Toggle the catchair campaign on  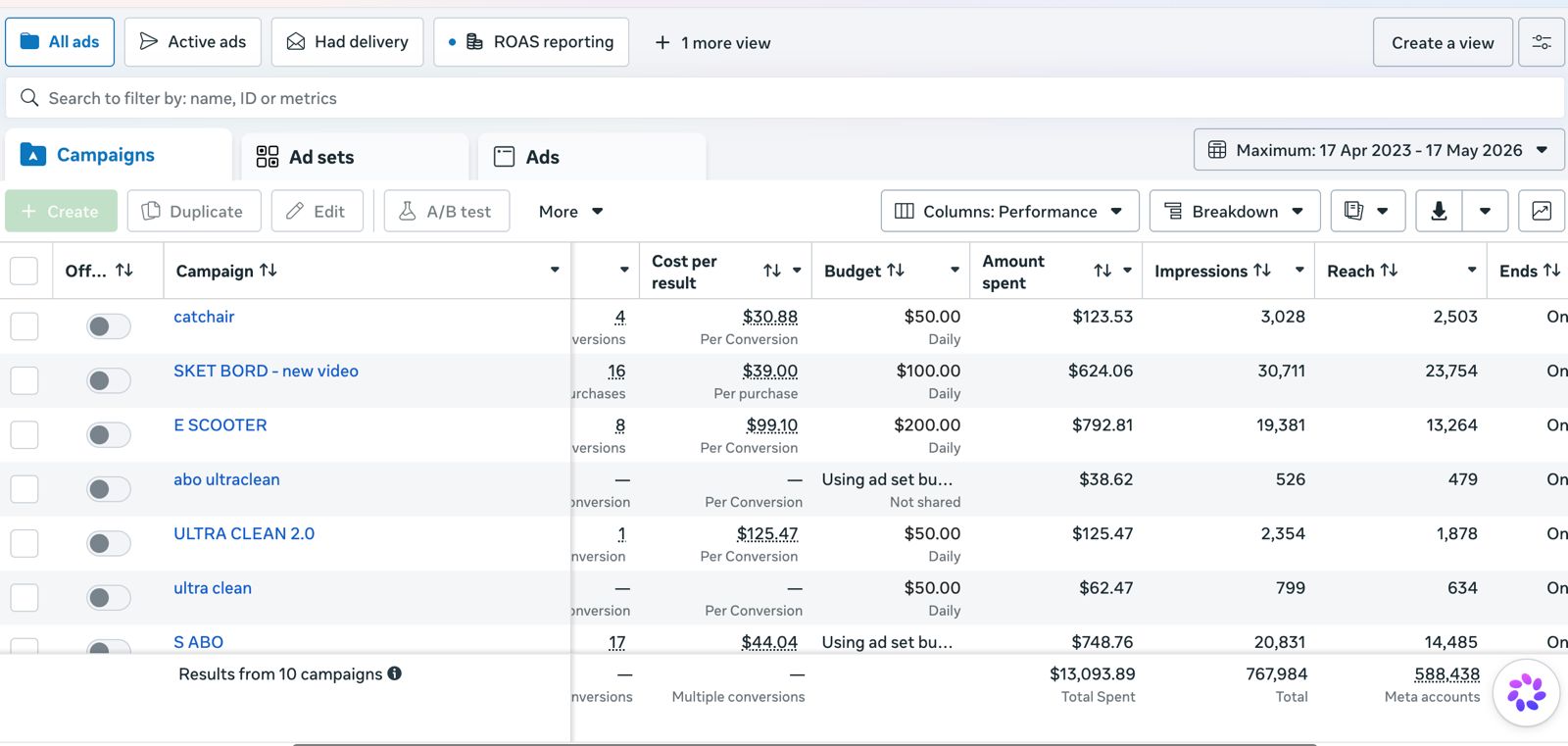click(108, 326)
